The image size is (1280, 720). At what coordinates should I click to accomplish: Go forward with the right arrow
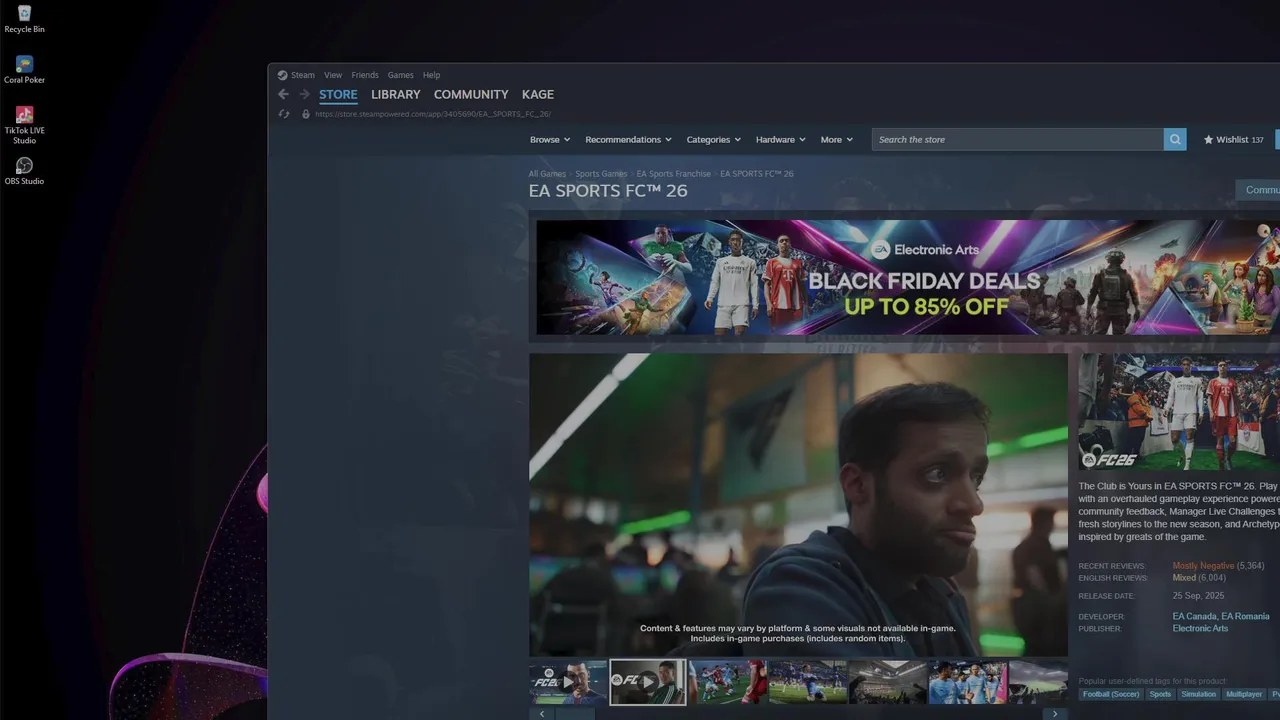click(x=304, y=94)
